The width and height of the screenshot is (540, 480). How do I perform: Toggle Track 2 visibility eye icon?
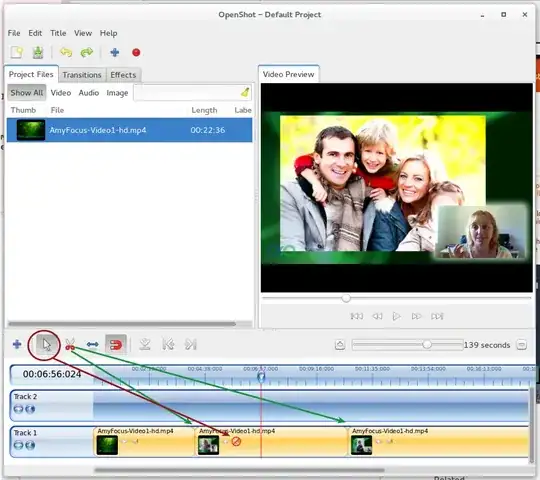pyautogui.click(x=18, y=409)
